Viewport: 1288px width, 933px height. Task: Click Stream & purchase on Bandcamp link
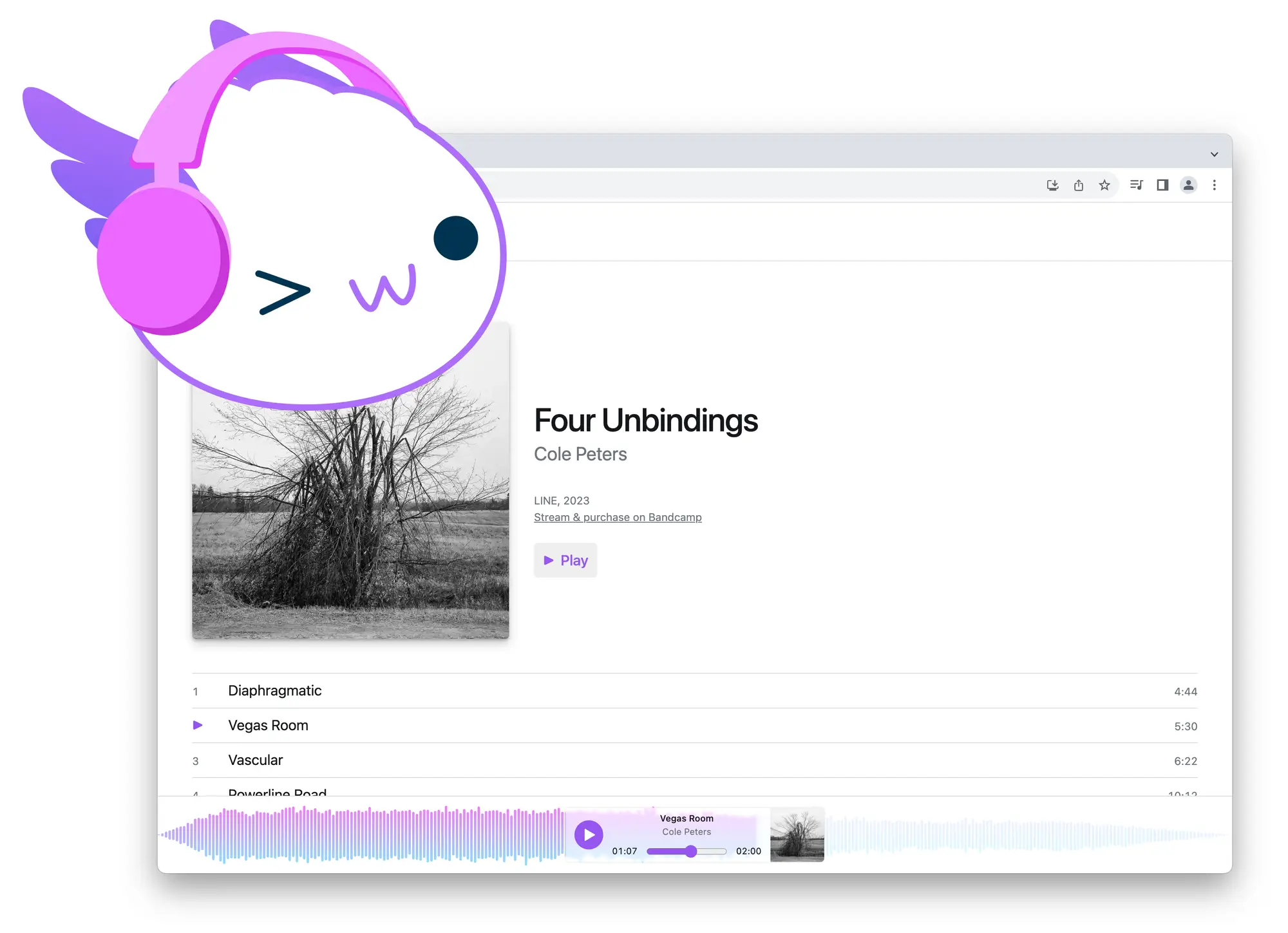618,517
